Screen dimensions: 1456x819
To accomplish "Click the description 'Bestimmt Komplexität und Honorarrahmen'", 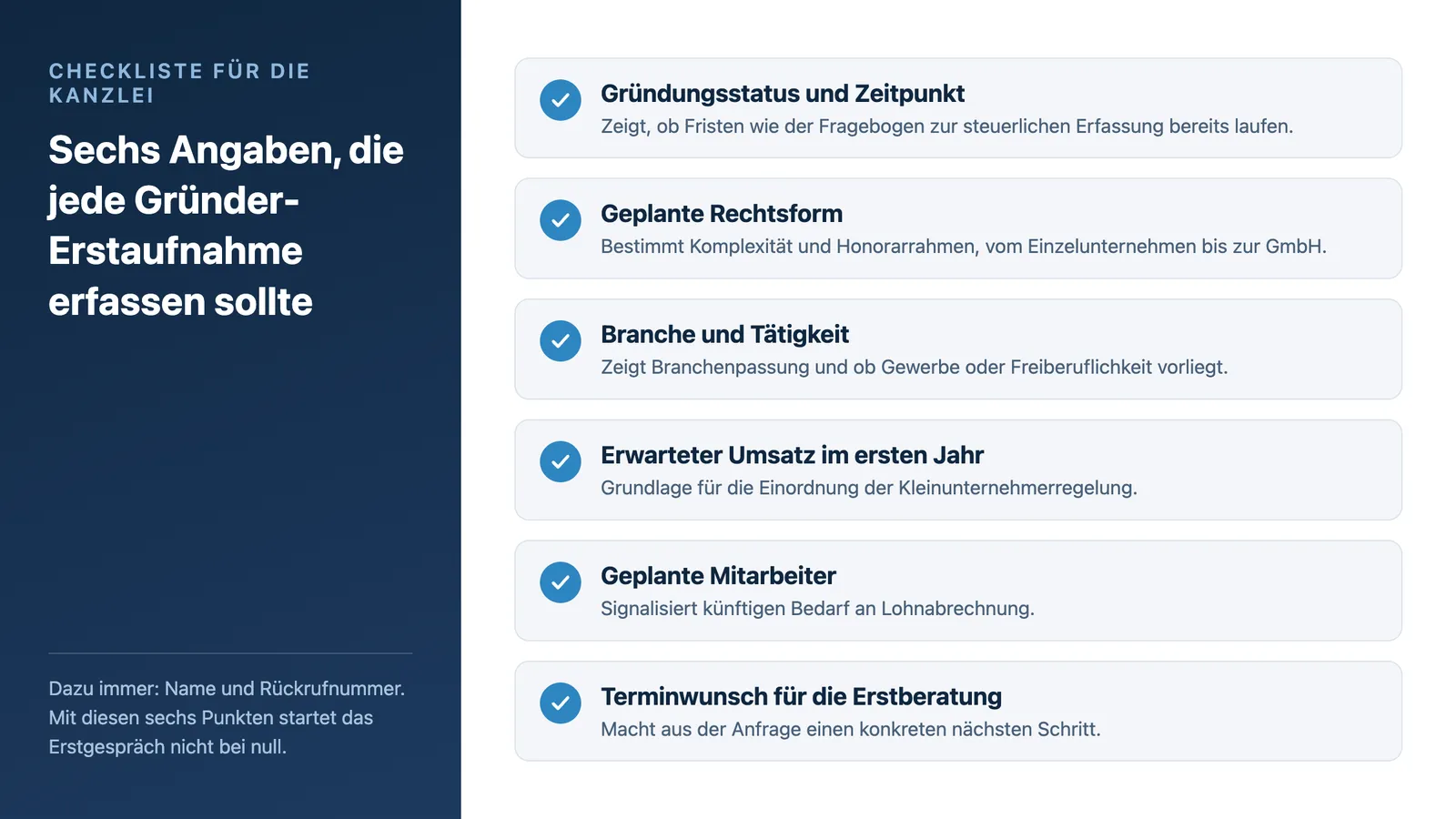I will click(x=964, y=247).
